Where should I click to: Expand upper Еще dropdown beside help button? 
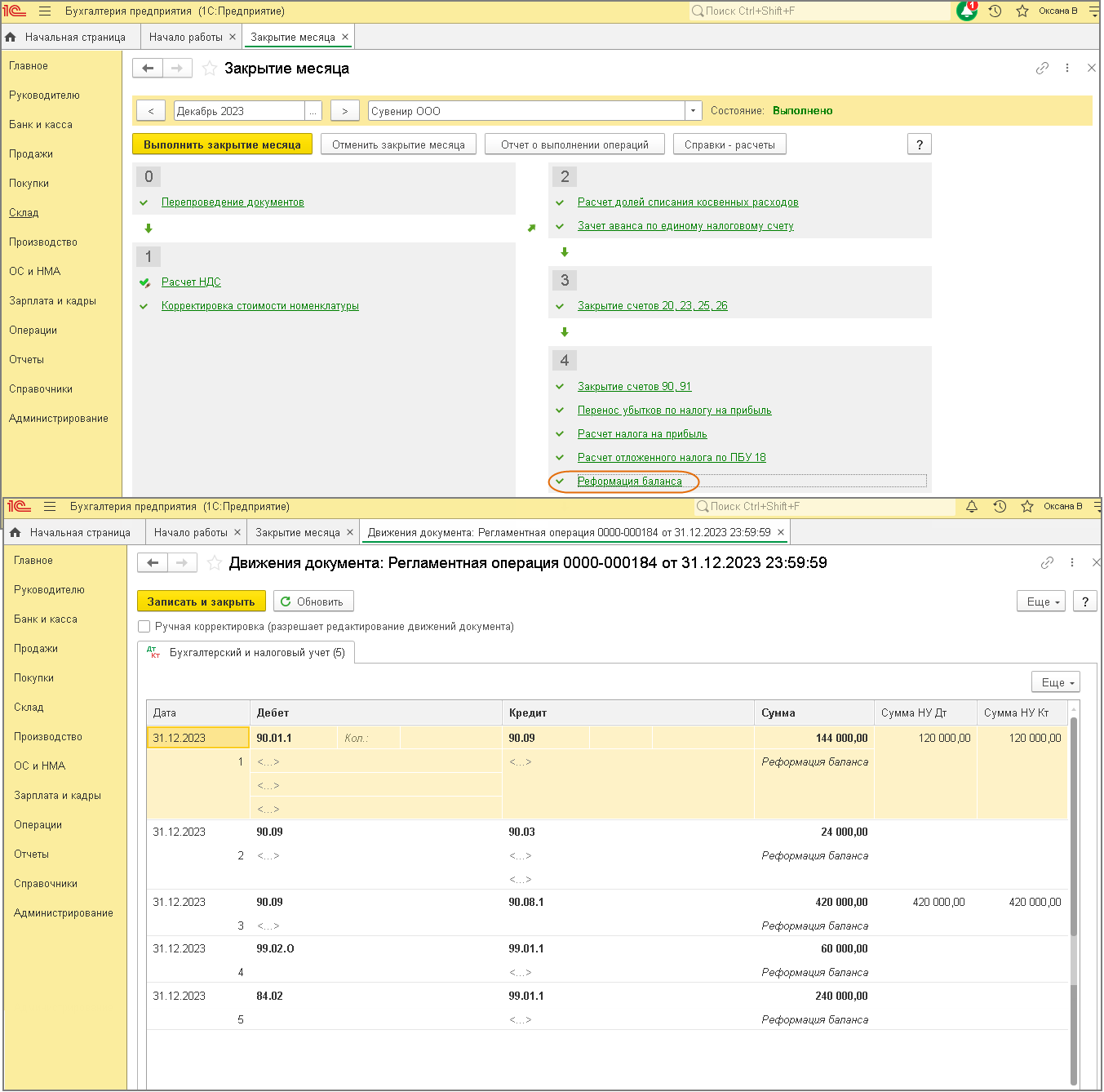tap(1041, 602)
